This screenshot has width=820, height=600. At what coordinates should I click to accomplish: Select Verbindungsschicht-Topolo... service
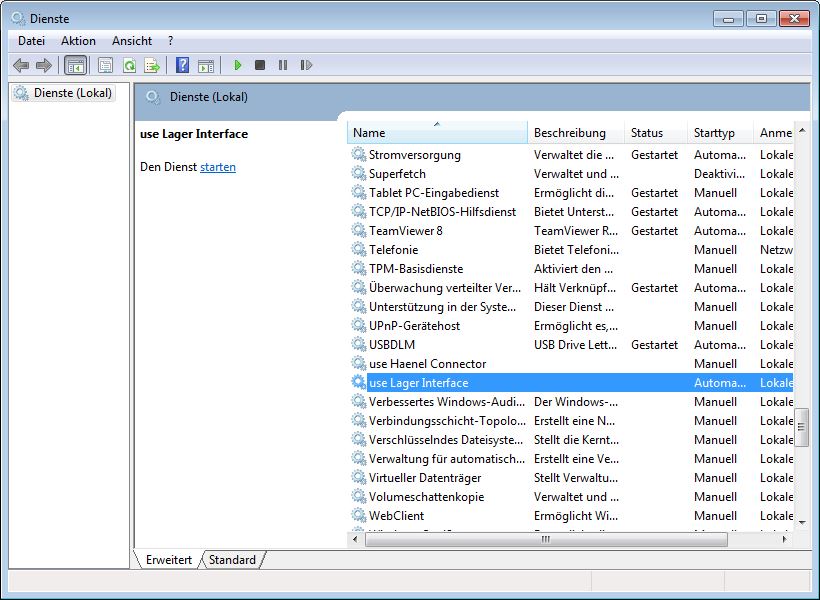point(447,421)
